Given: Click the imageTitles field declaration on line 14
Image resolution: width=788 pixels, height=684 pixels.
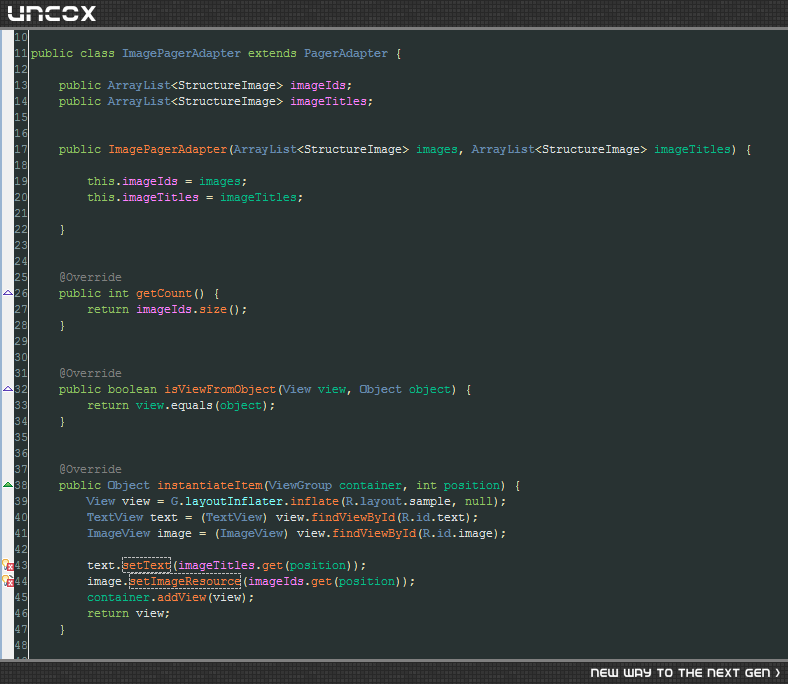Looking at the screenshot, I should pyautogui.click(x=329, y=102).
